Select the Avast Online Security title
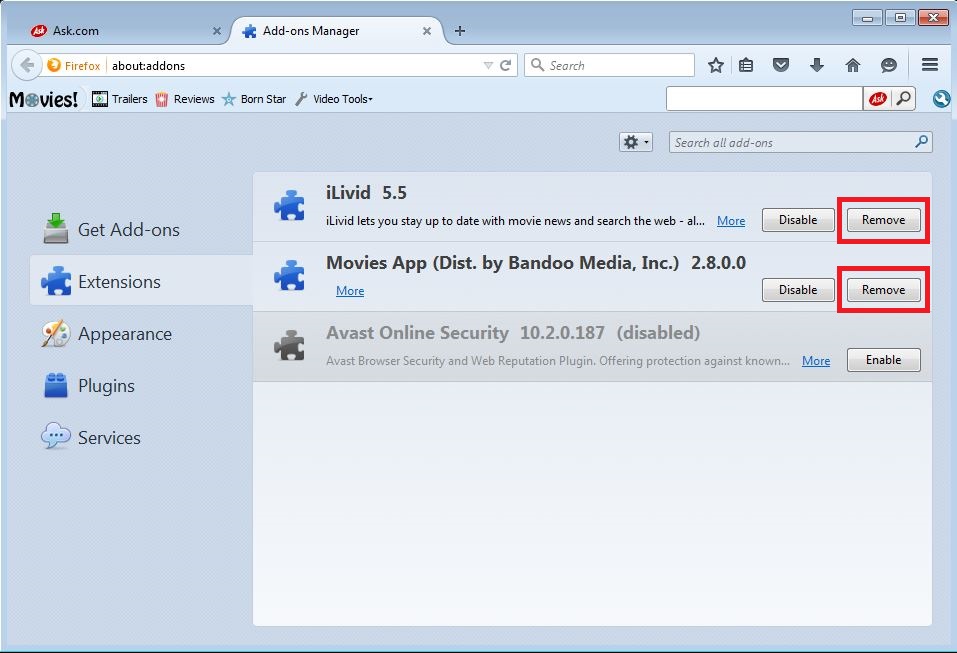Image resolution: width=957 pixels, height=653 pixels. [417, 333]
